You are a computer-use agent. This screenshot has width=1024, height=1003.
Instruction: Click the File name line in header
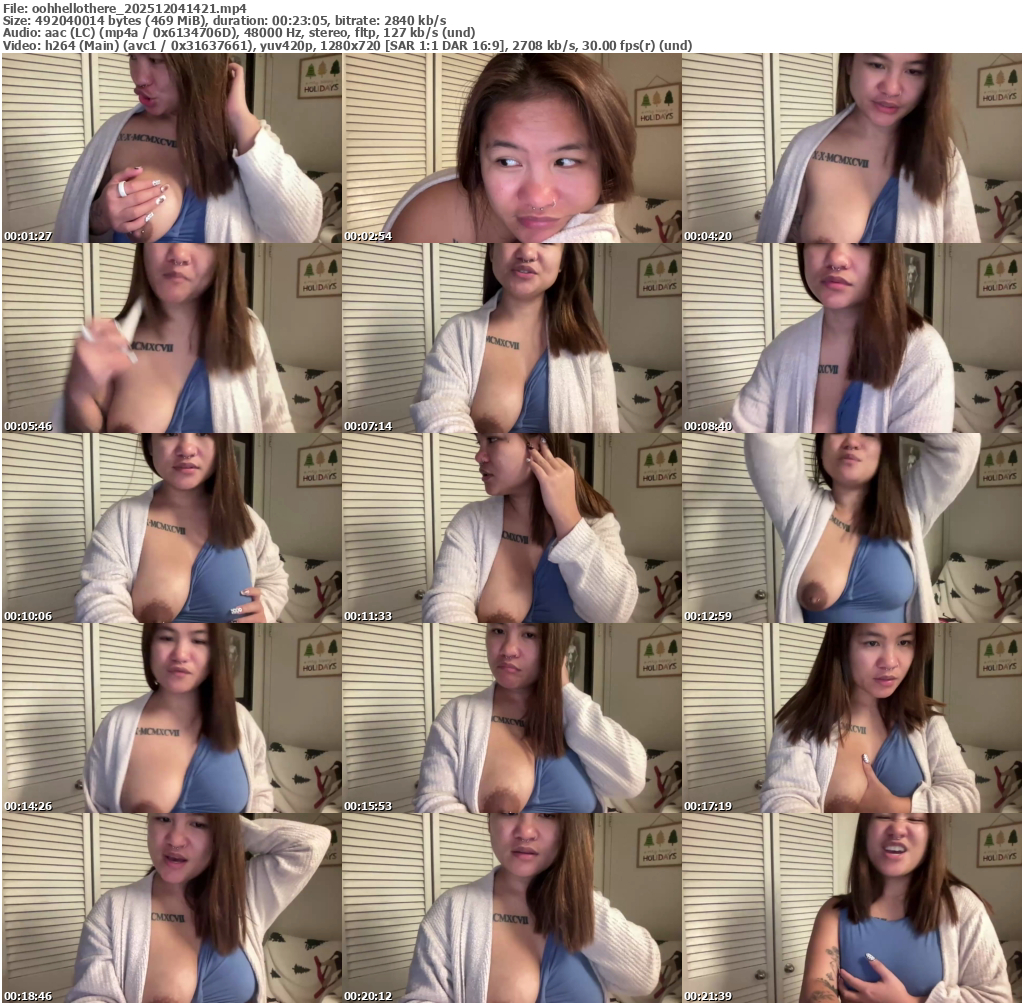click(x=125, y=7)
